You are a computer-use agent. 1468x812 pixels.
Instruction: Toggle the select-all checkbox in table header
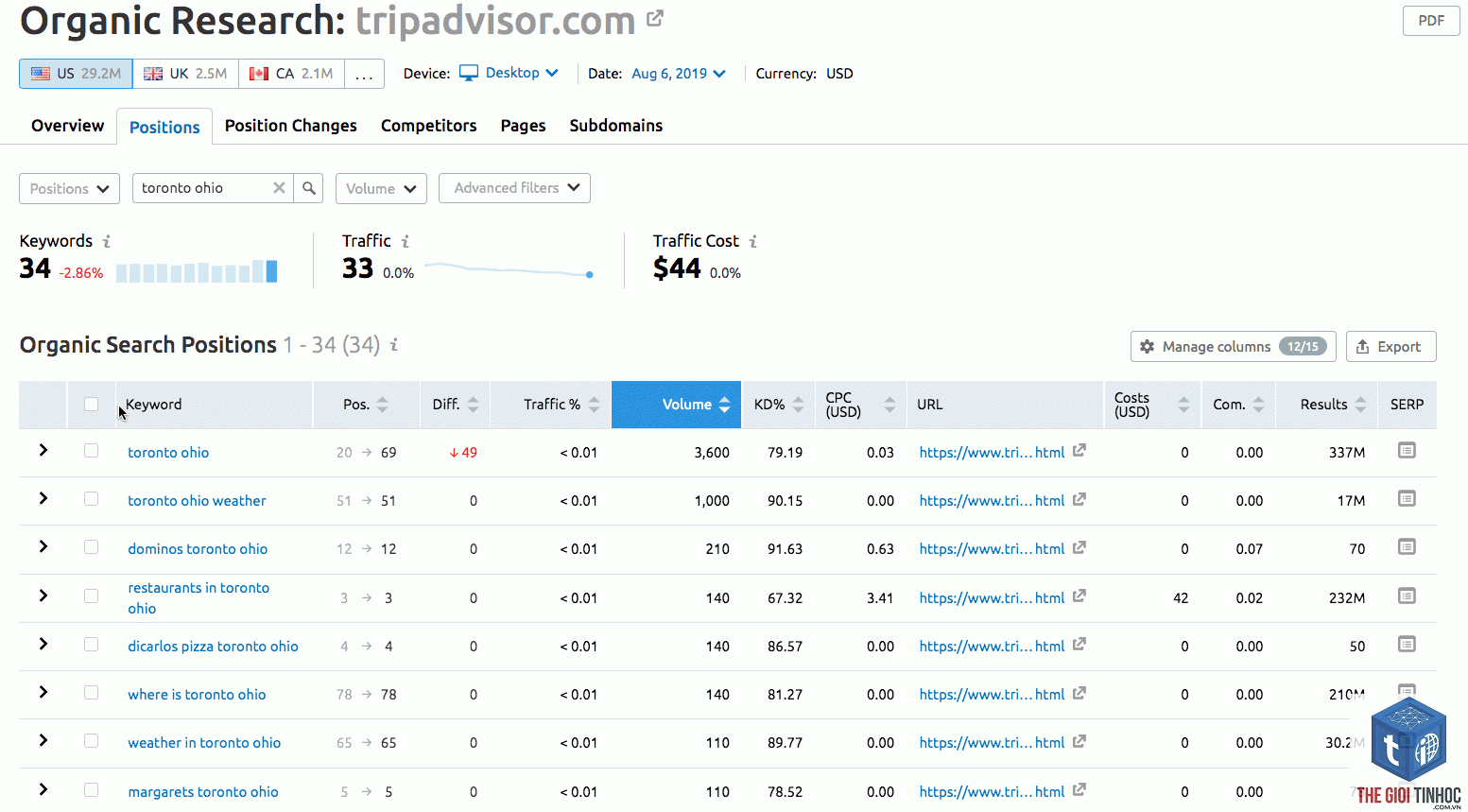pyautogui.click(x=91, y=405)
